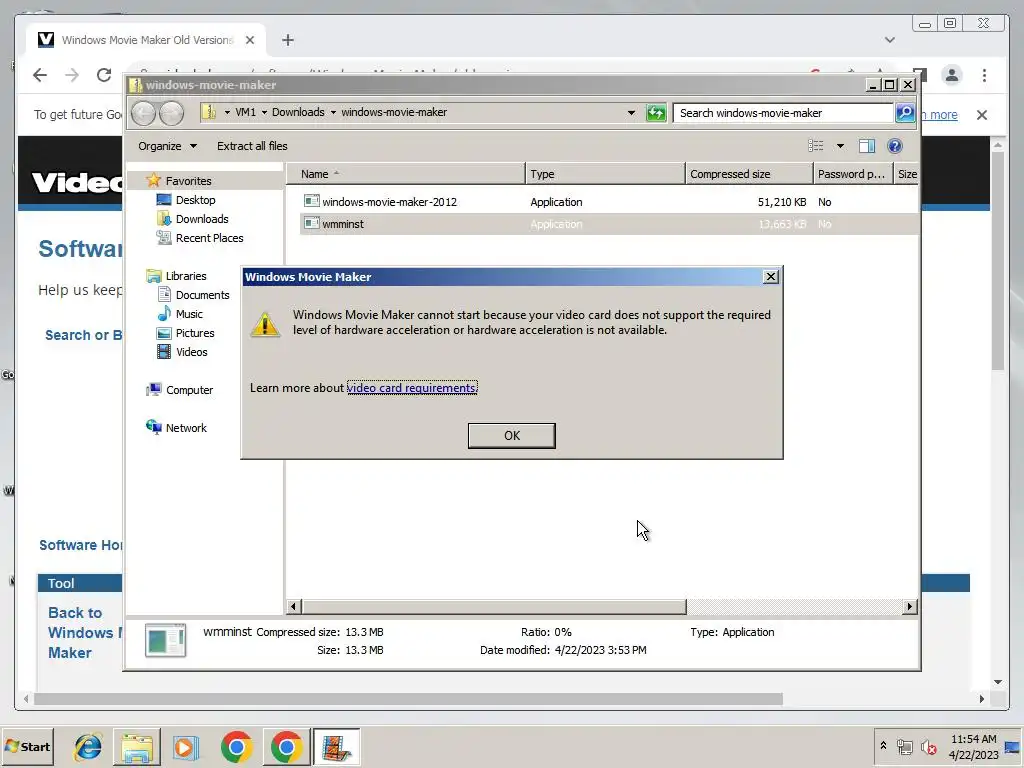
Task: Open Downloads in the navigation pane
Action: (x=202, y=219)
